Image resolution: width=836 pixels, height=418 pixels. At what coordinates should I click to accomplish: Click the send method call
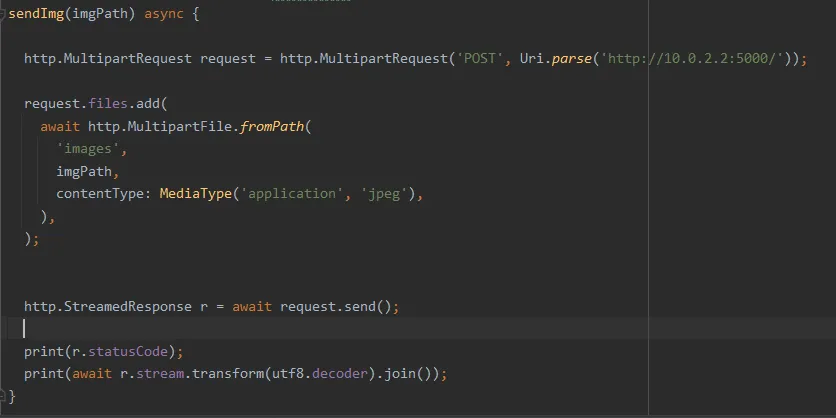coord(360,307)
